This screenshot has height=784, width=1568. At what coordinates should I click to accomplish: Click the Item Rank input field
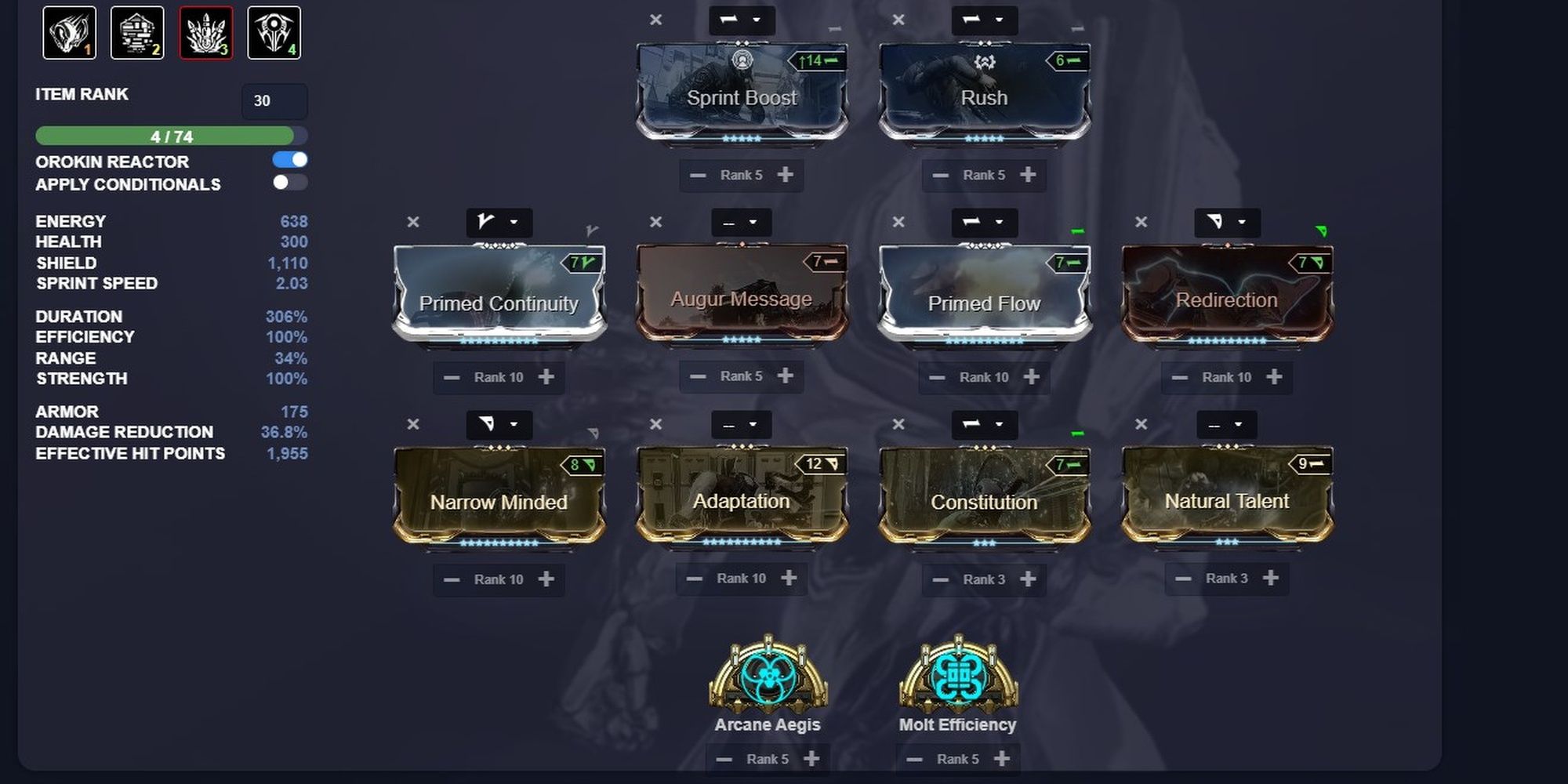274,101
